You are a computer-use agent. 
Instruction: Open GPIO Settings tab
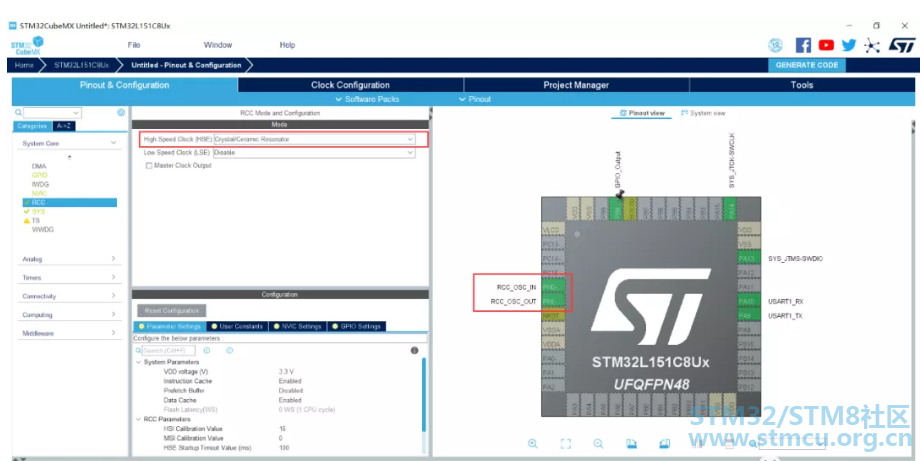point(356,327)
